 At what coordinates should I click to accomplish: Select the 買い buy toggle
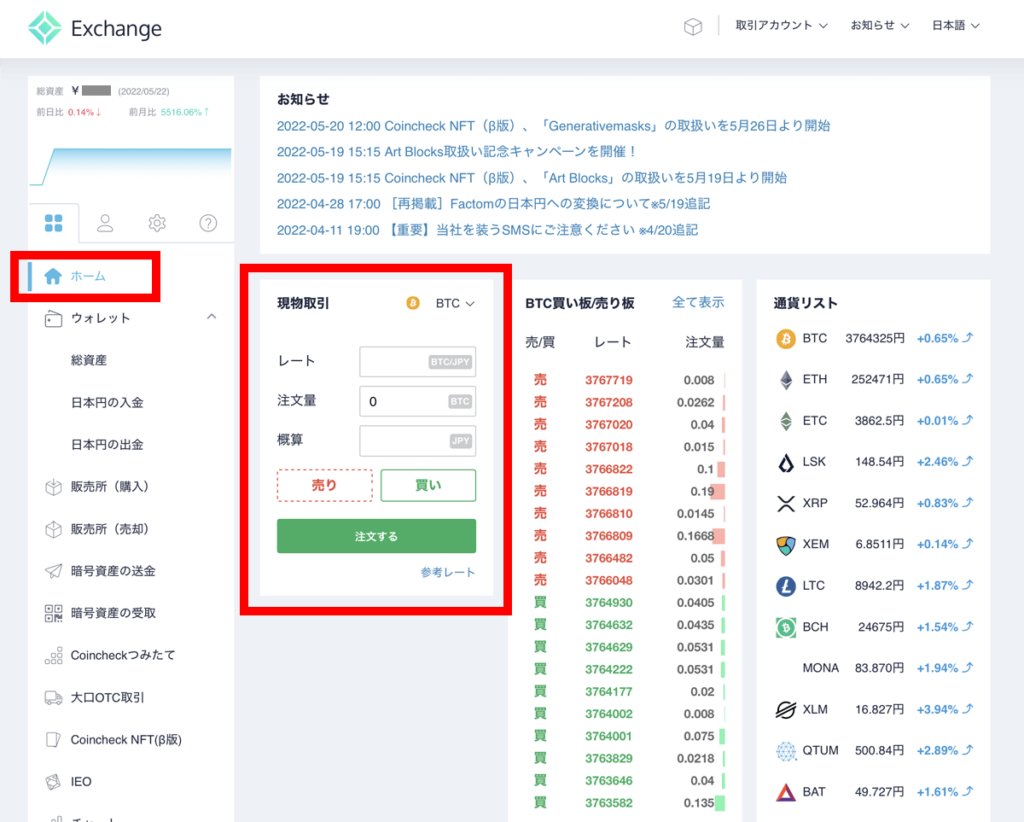pos(428,485)
